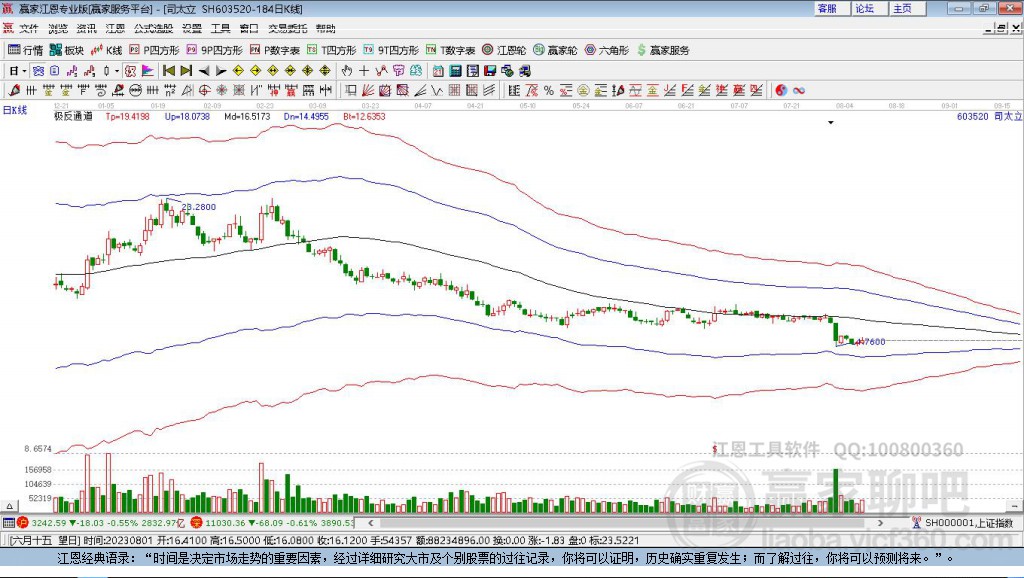Select the red pen drawing tool

coord(15,90)
